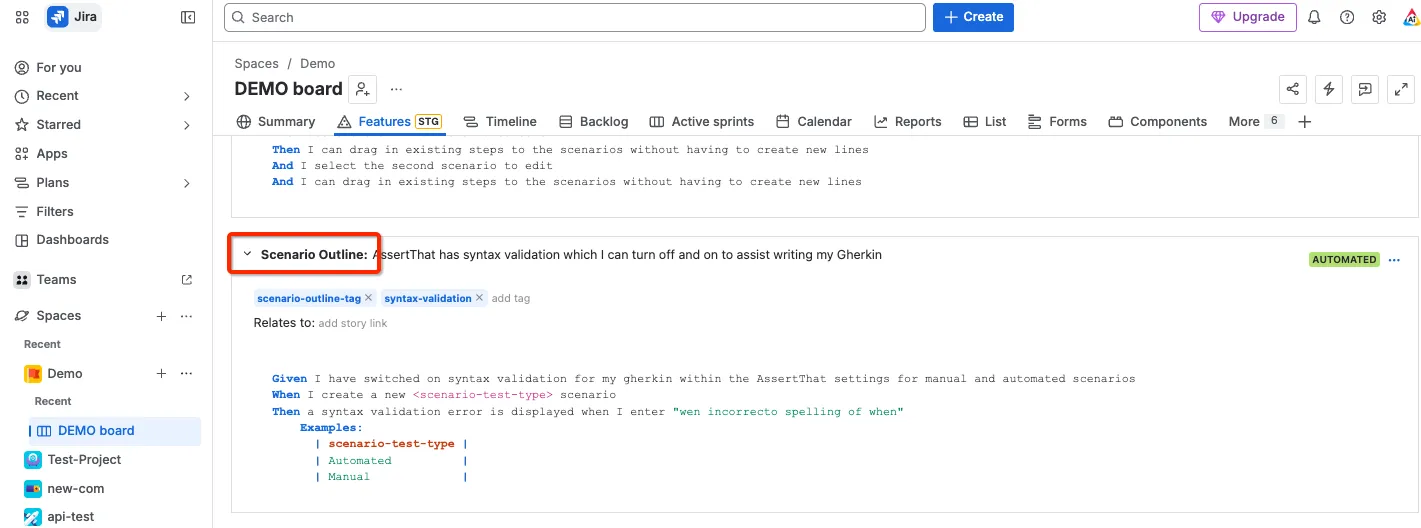Remove the scenario-outline-tag tag
Image resolution: width=1421 pixels, height=528 pixels.
(x=368, y=298)
